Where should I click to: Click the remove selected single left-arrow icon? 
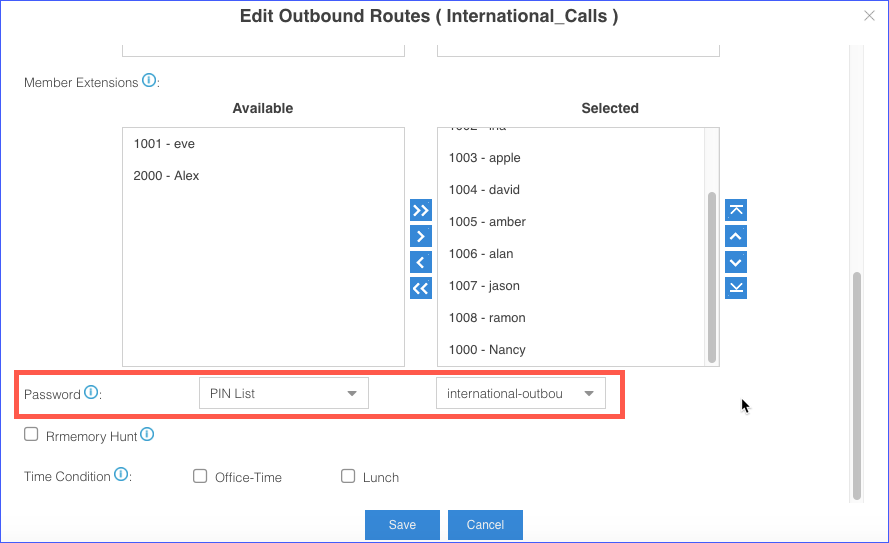(x=420, y=262)
